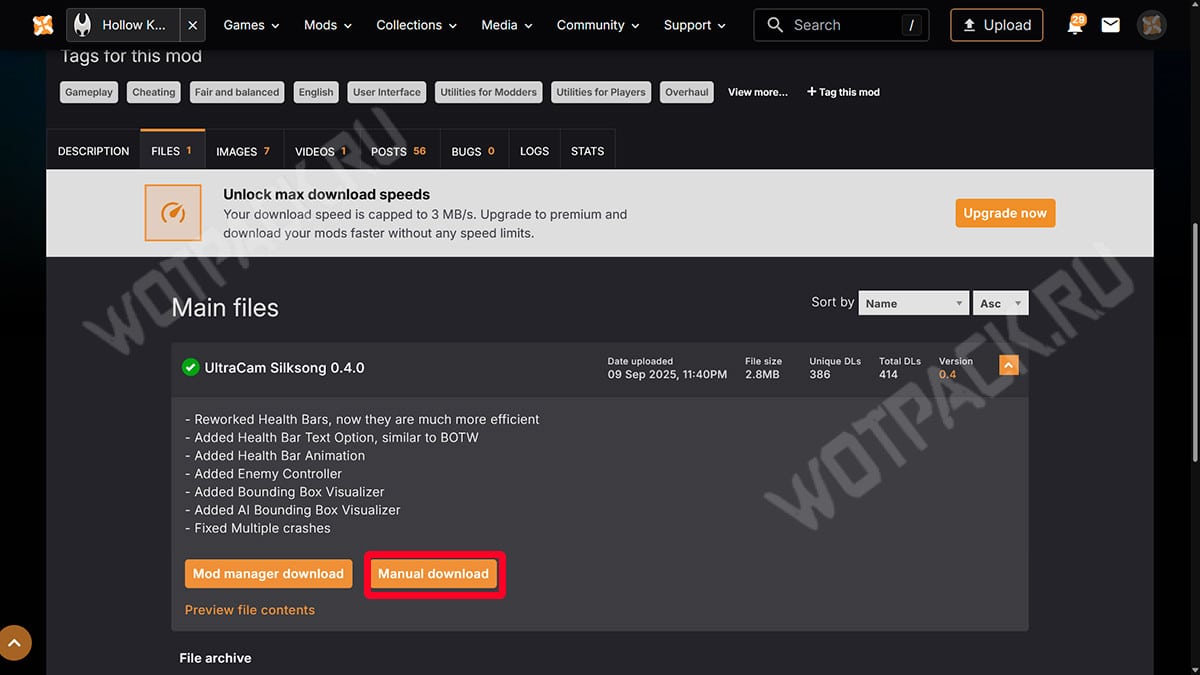Select the Cheating tag
1200x675 pixels.
154,92
